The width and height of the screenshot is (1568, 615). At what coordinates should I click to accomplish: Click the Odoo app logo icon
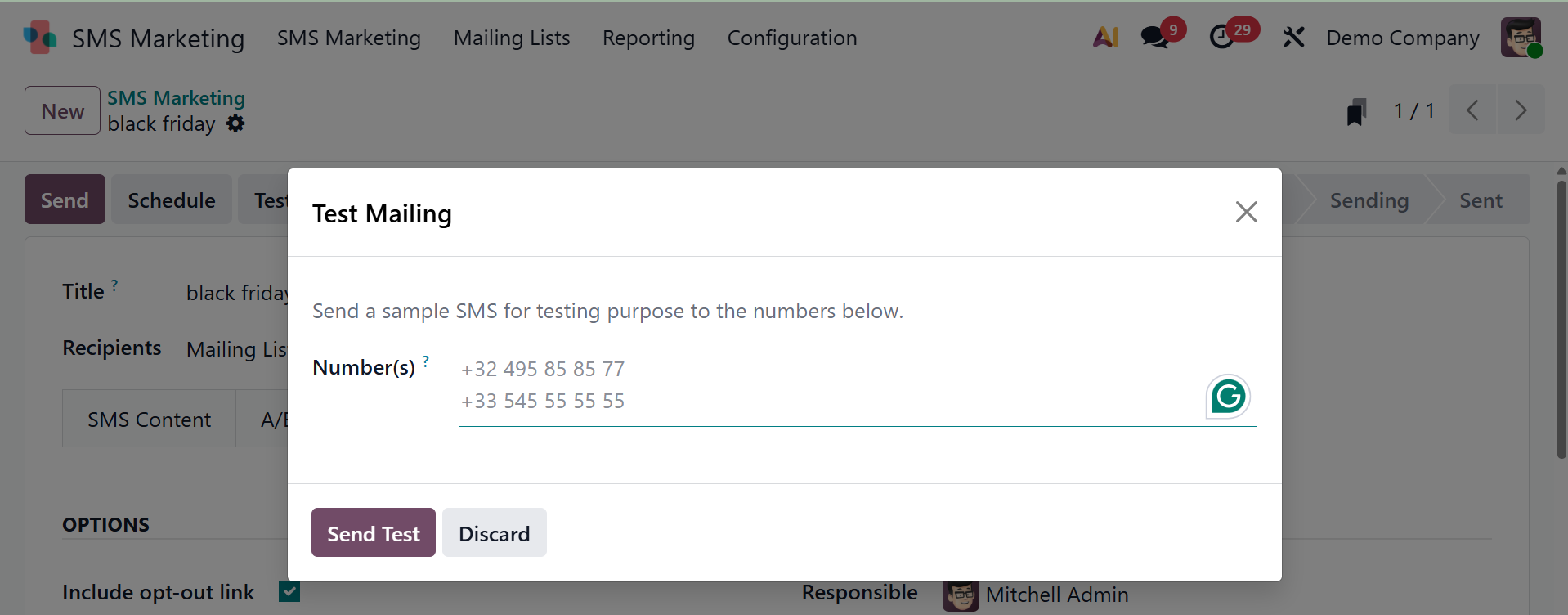(39, 38)
